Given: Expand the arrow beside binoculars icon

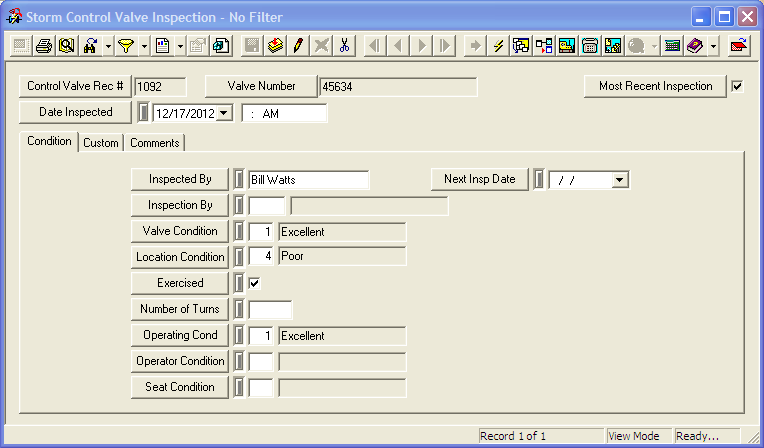Looking at the screenshot, I should 108,46.
